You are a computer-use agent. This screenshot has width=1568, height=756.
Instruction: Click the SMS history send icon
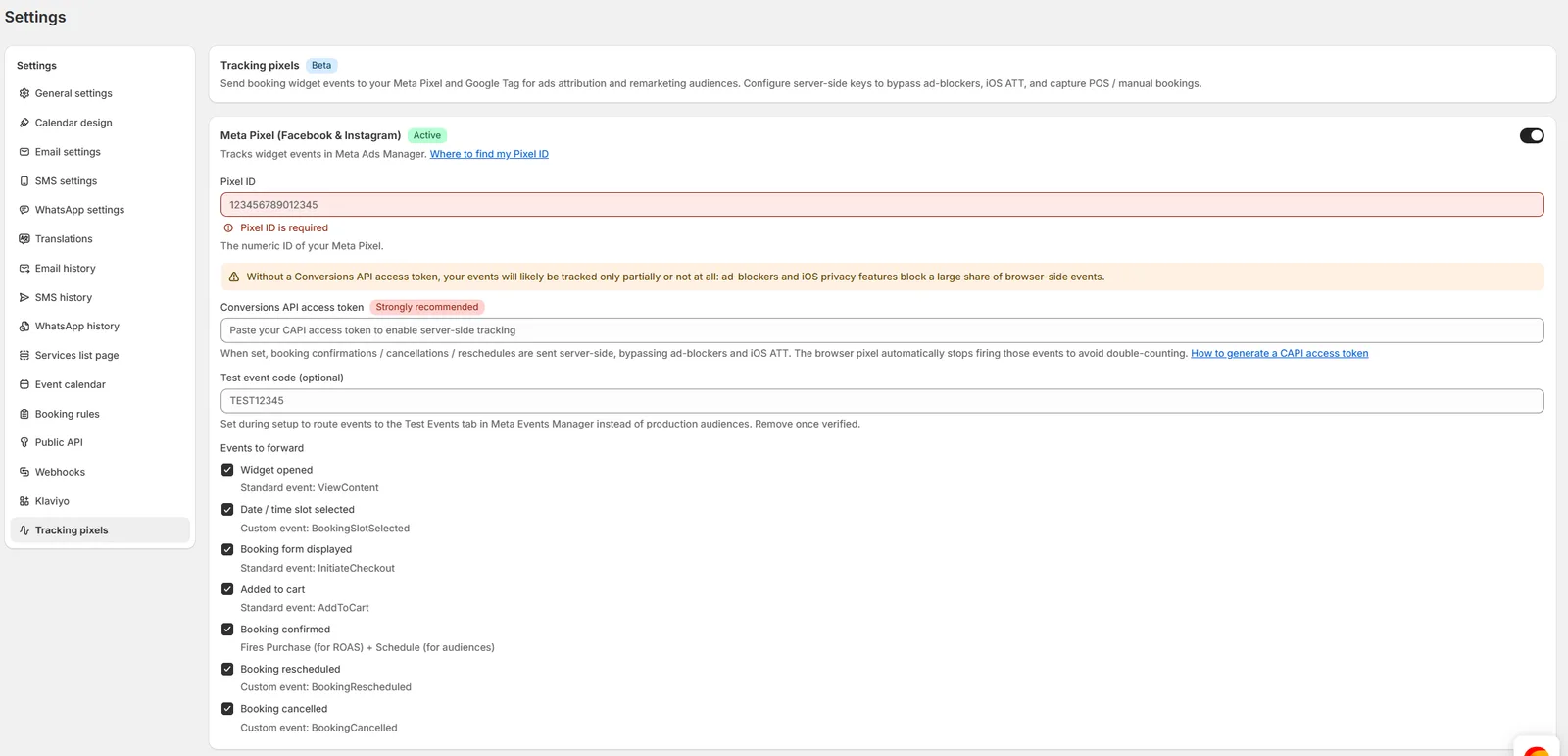pos(24,297)
